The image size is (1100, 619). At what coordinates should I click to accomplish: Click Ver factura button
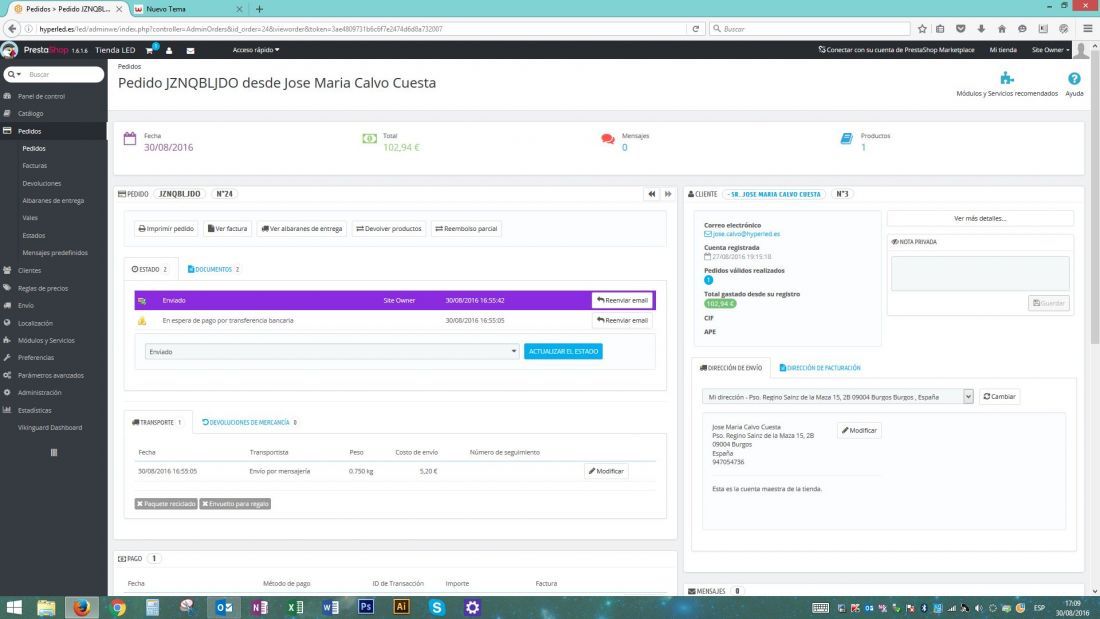[227, 229]
